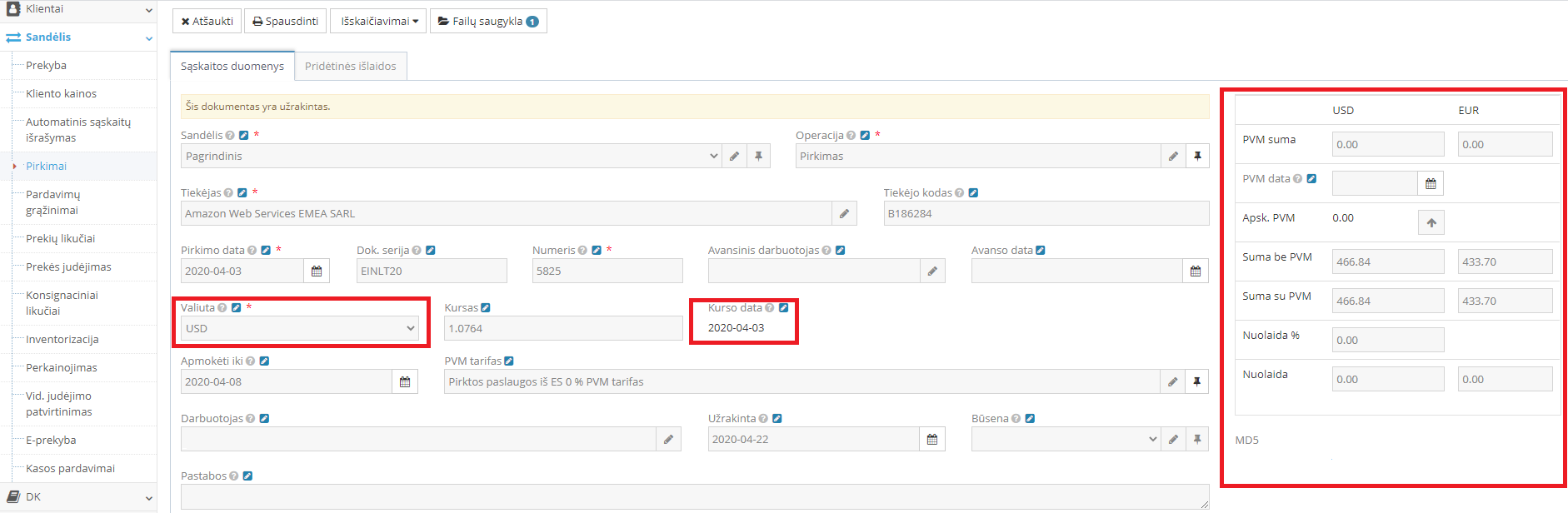The height and width of the screenshot is (513, 1568).
Task: Toggle the pin next to Būsena field
Action: [x=1197, y=440]
